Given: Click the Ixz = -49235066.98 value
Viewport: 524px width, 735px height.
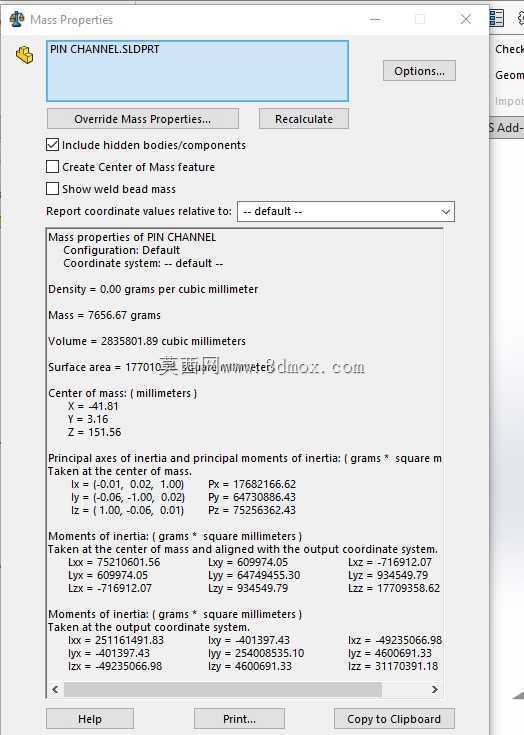Looking at the screenshot, I should point(395,640).
